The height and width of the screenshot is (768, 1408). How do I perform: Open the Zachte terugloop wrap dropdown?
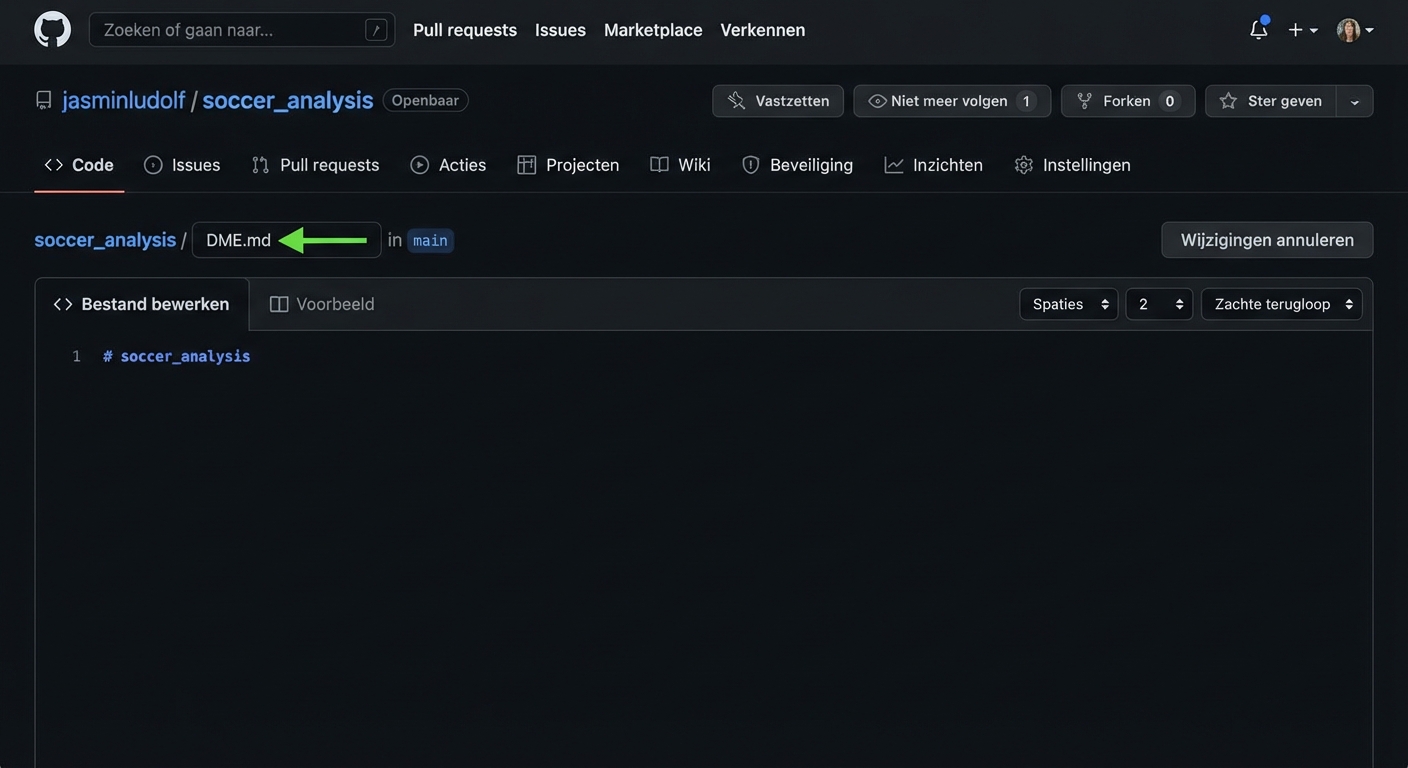click(x=1281, y=304)
